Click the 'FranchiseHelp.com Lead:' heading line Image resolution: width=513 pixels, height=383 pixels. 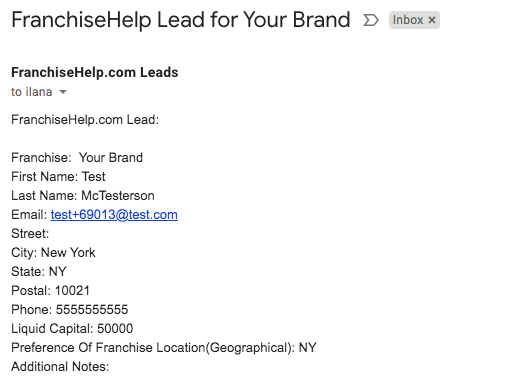point(85,120)
